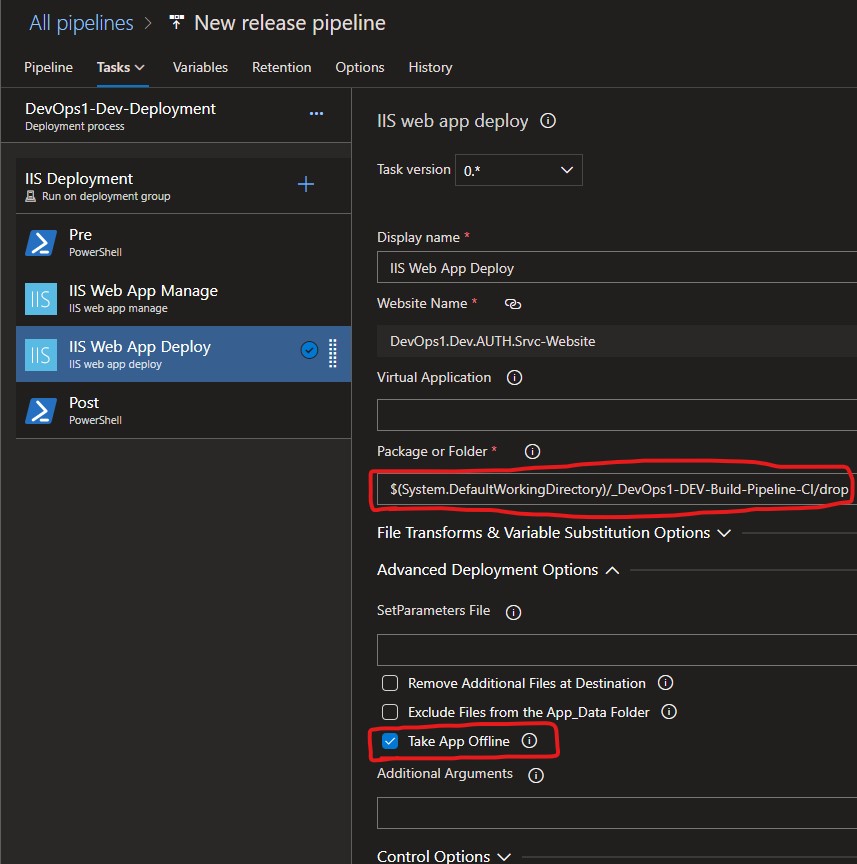Click the Take App Offline info icon

(529, 741)
